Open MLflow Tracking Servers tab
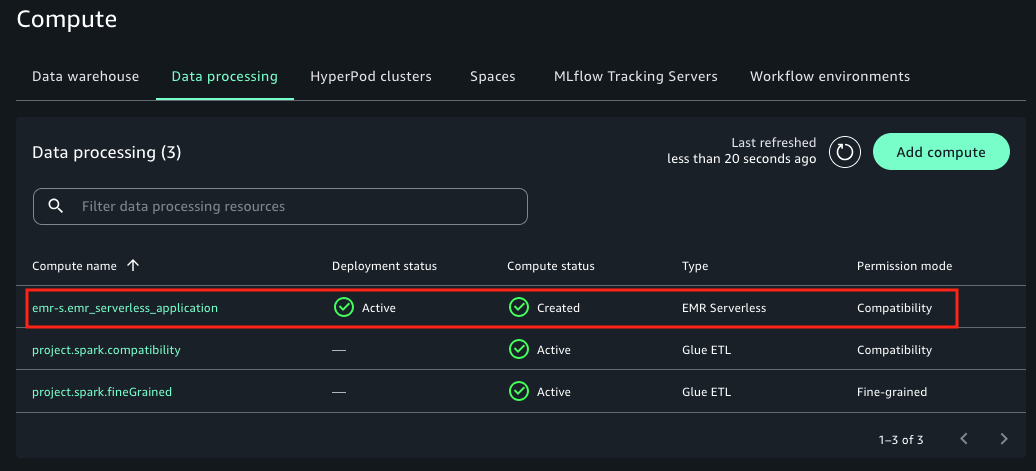 pos(636,77)
